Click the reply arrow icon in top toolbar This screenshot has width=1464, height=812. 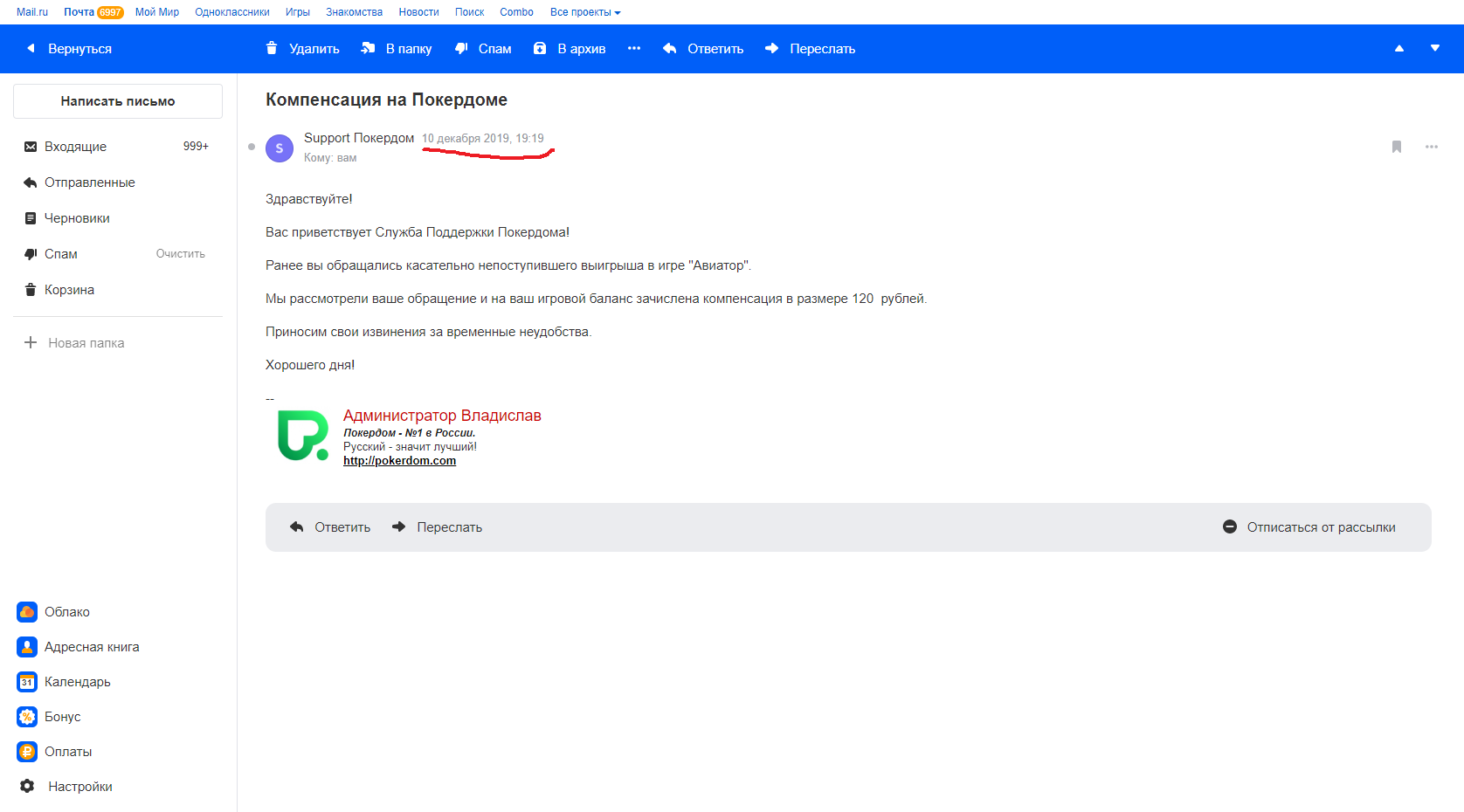pos(670,49)
